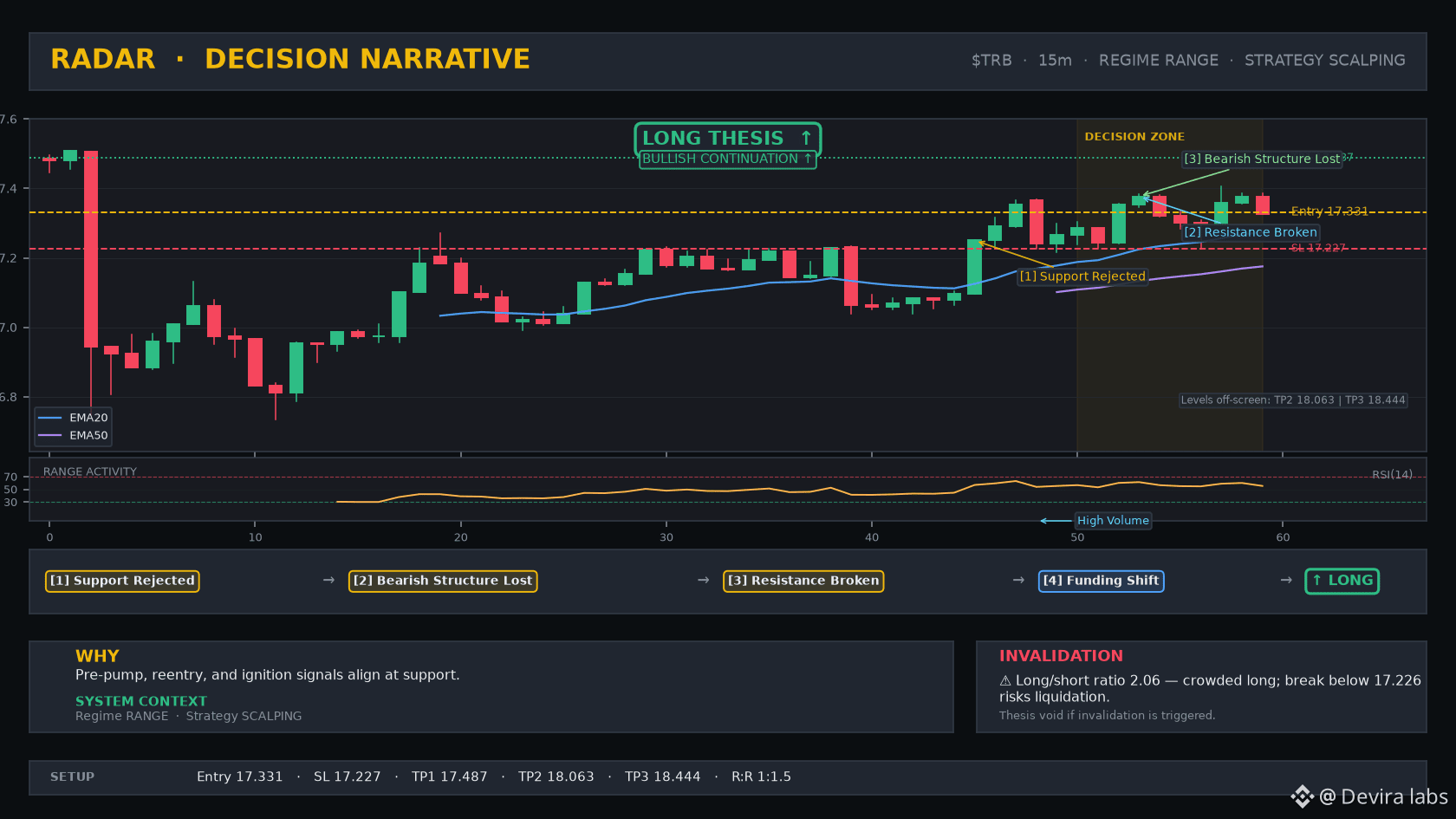Select the [1] Support Rejected step box
This screenshot has height=819, width=1456.
pyautogui.click(x=122, y=581)
